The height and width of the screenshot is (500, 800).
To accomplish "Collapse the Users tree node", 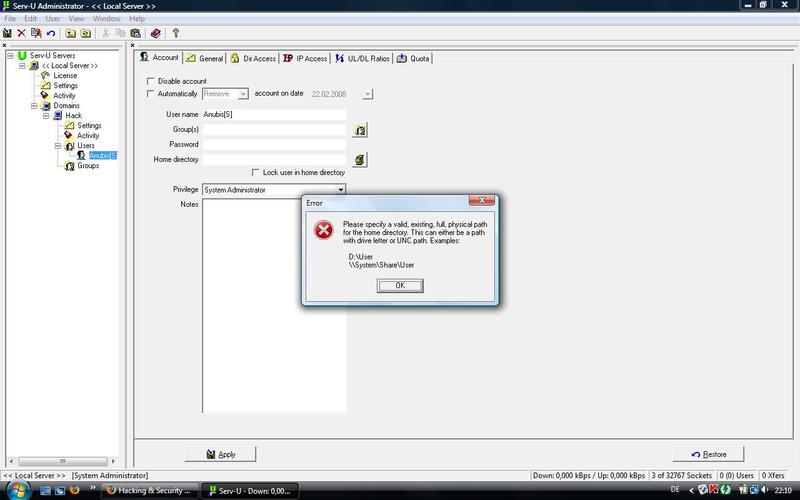I will 58,145.
